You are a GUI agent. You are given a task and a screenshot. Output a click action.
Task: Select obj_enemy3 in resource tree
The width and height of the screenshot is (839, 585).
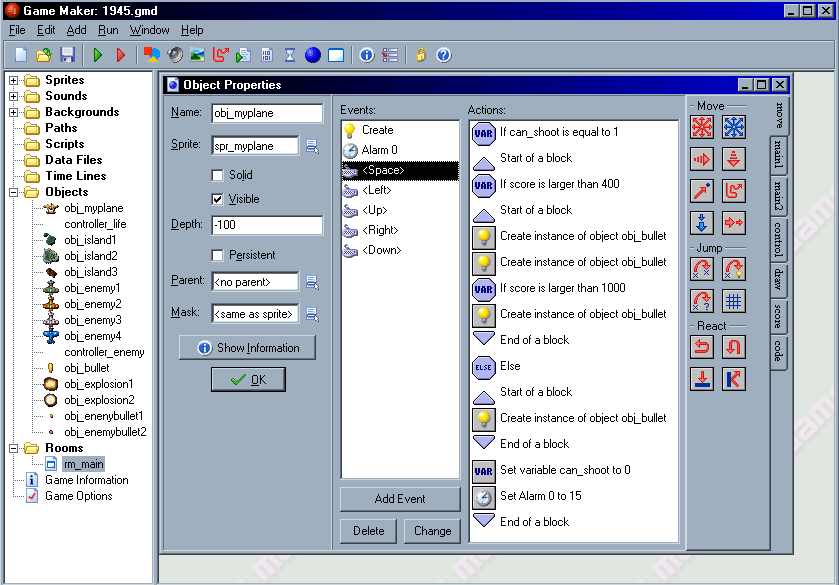pyautogui.click(x=93, y=320)
